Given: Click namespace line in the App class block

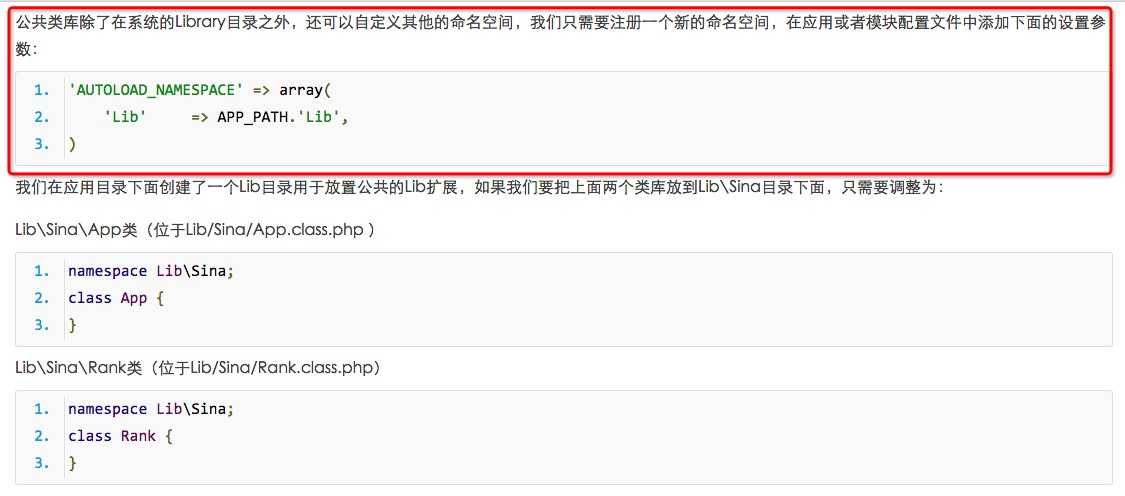Looking at the screenshot, I should [x=150, y=271].
